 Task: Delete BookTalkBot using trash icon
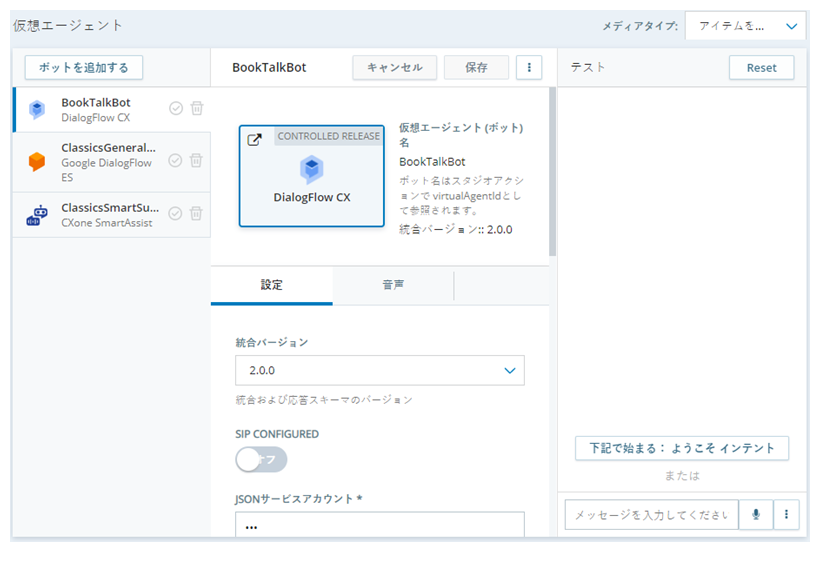[197, 108]
